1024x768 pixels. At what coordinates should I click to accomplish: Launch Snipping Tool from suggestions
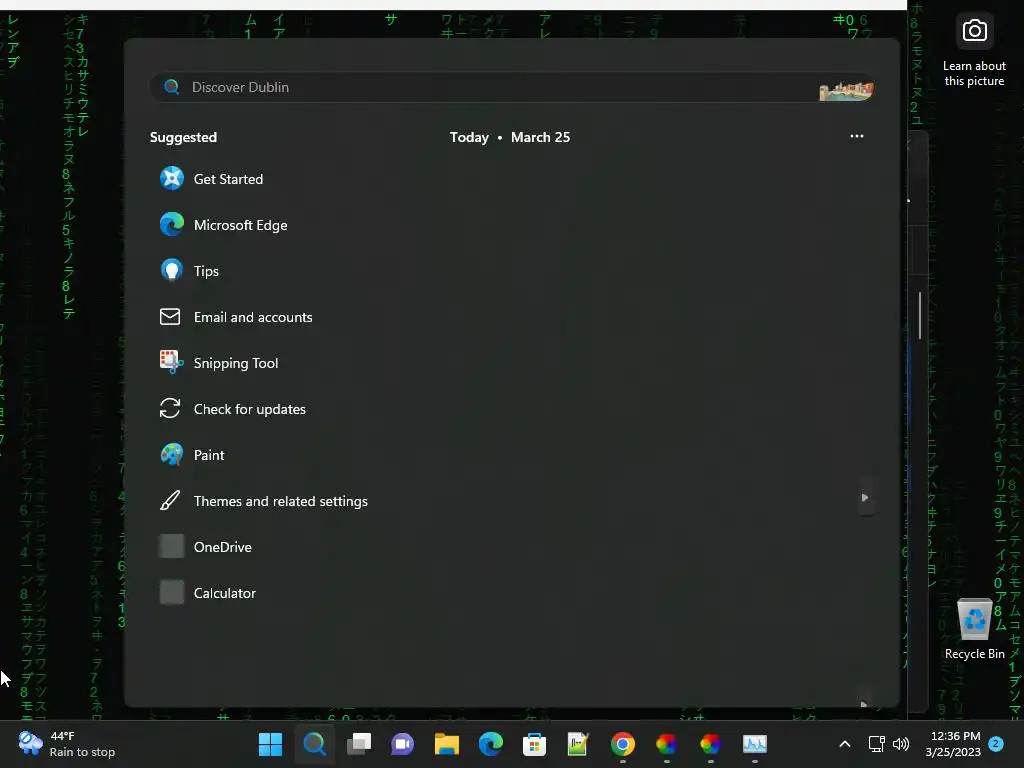point(219,363)
